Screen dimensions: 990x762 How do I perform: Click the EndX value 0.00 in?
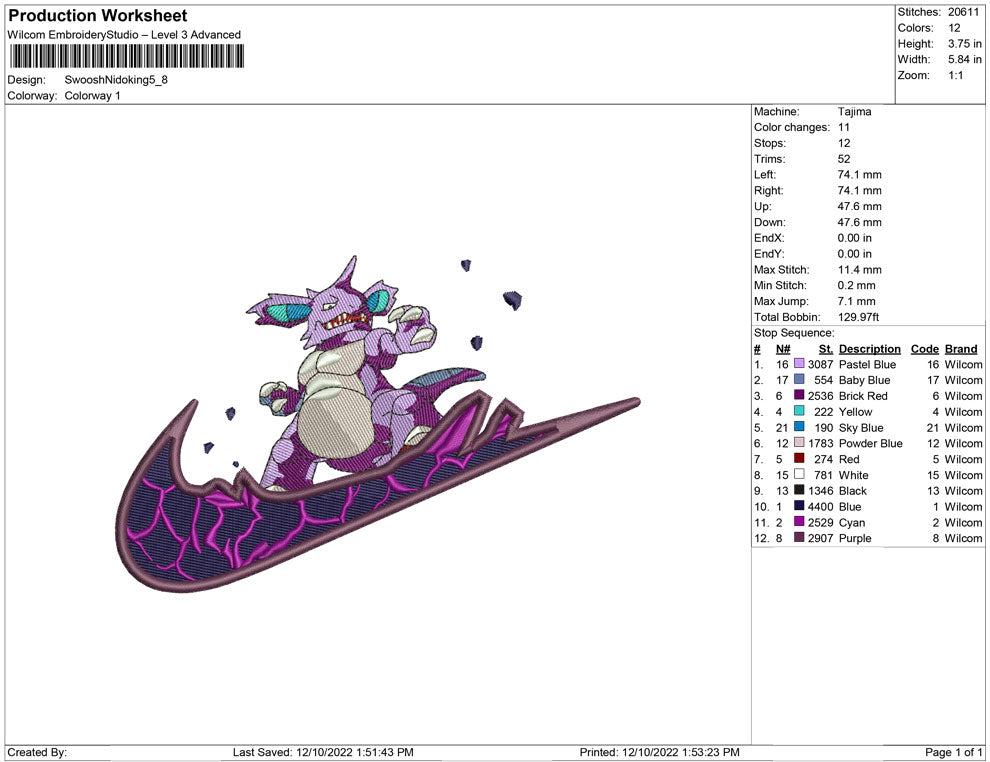coord(854,238)
